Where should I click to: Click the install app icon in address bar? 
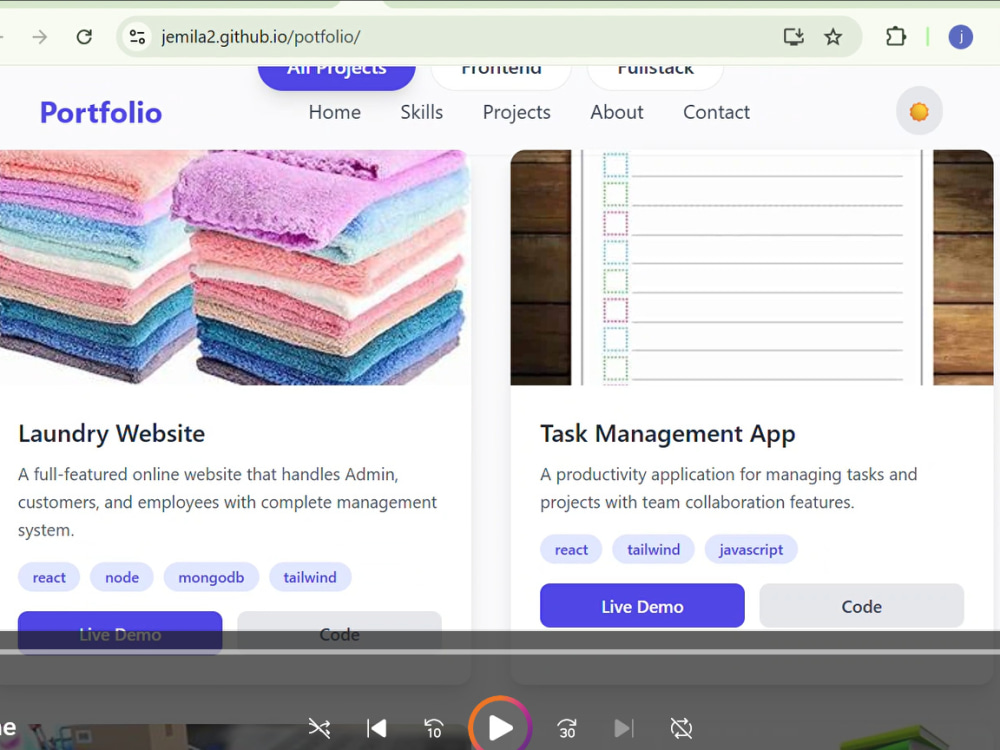click(x=793, y=37)
